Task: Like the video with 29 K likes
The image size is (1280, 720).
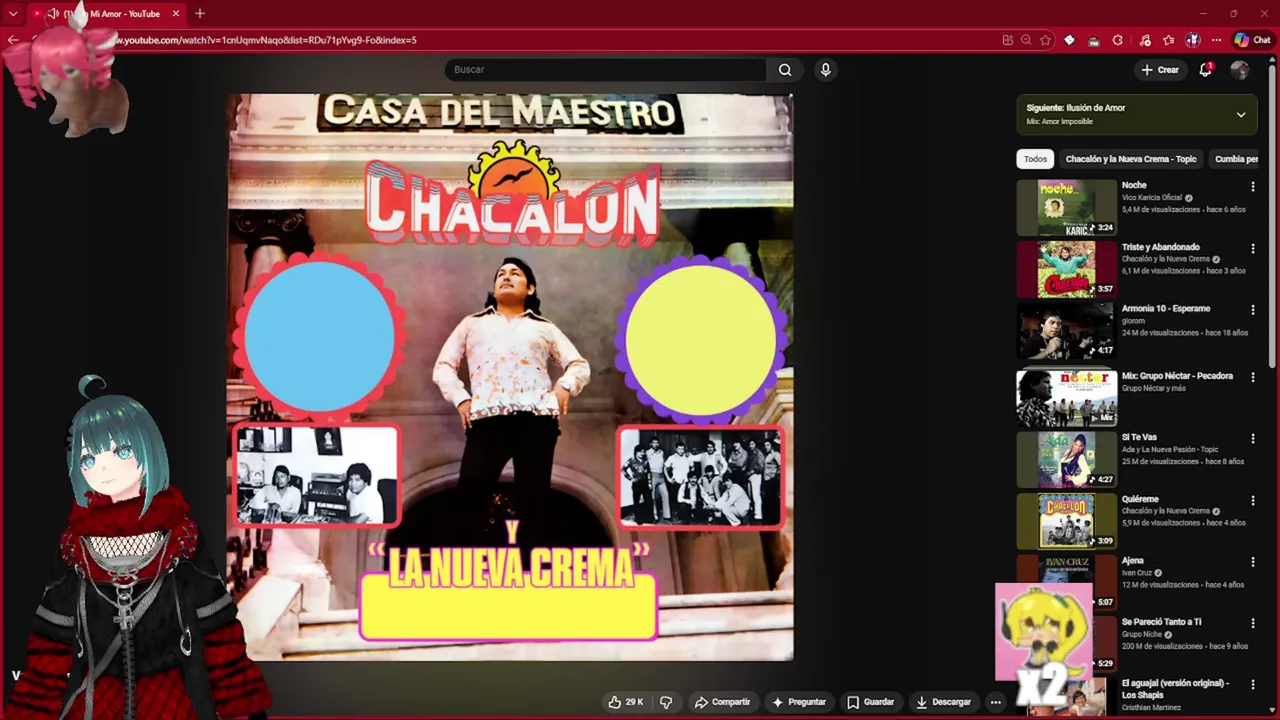Action: coord(625,702)
